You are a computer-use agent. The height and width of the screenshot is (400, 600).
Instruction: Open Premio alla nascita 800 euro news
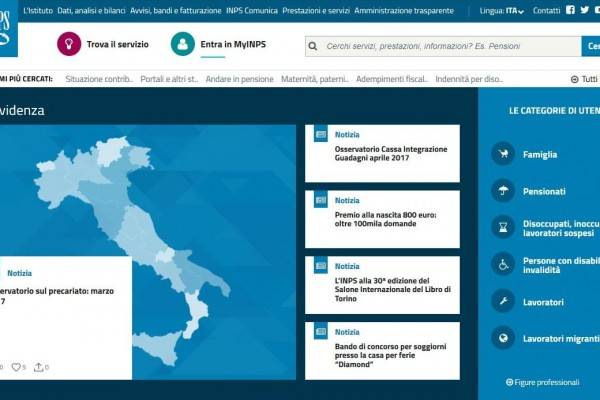coord(385,219)
